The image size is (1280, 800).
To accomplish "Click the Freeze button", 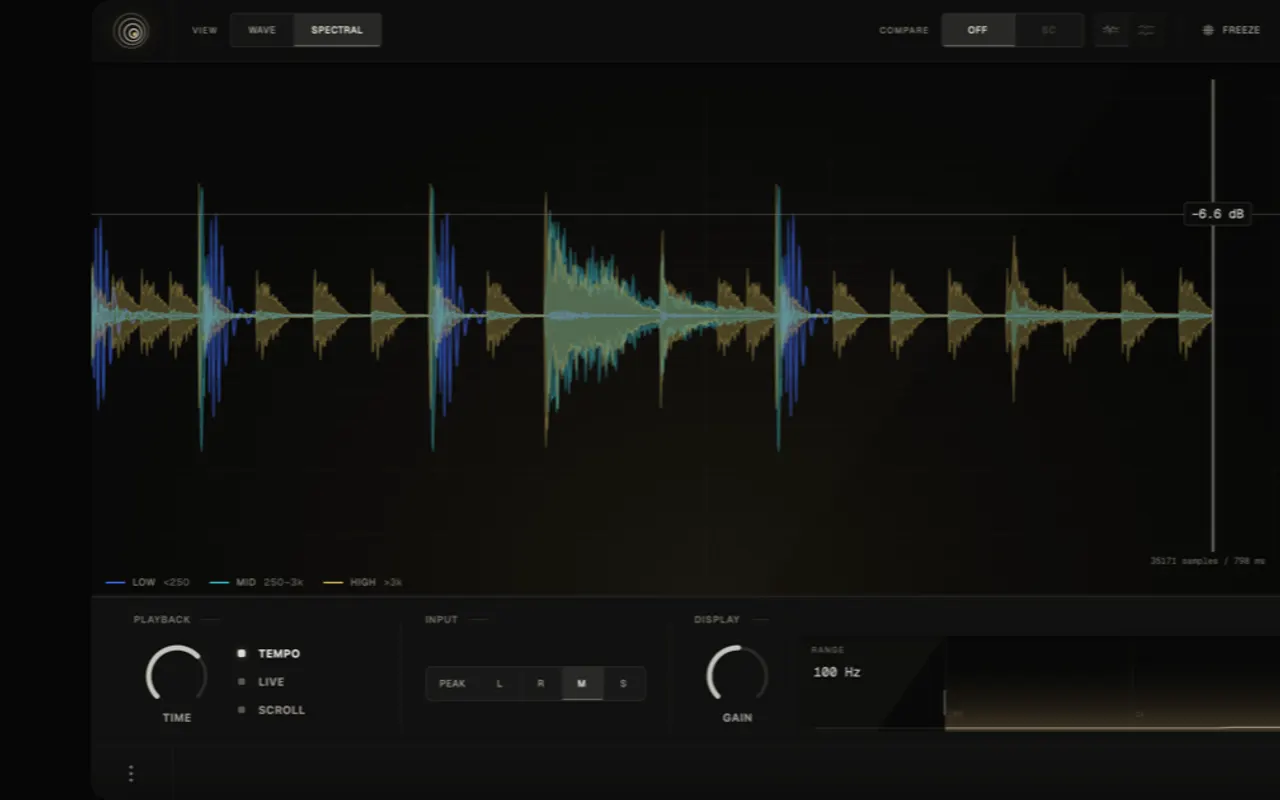I will point(1231,30).
